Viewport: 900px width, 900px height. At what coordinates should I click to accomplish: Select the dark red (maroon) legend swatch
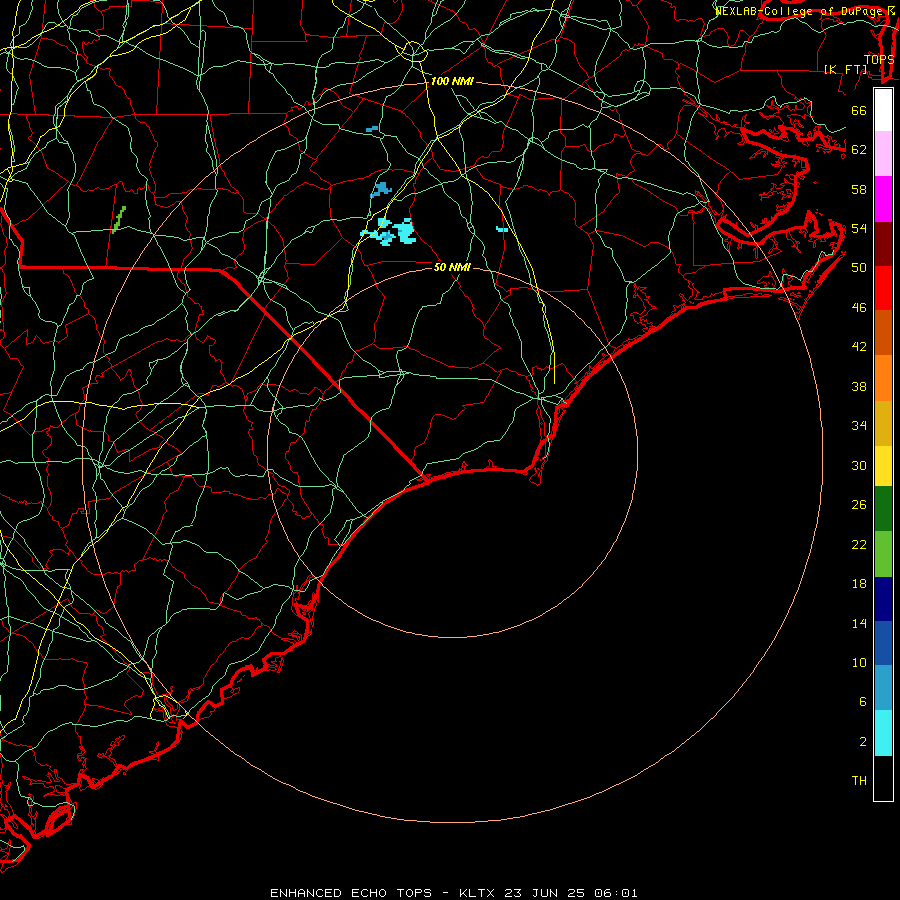pyautogui.click(x=883, y=244)
